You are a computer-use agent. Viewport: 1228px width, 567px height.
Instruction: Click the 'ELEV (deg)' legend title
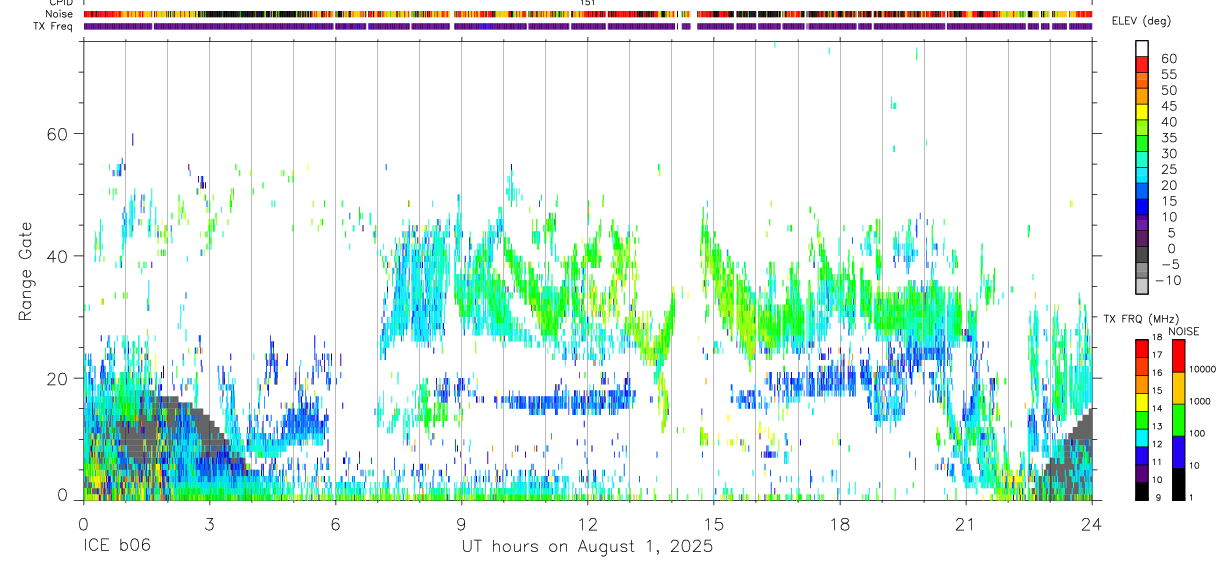coord(1142,21)
